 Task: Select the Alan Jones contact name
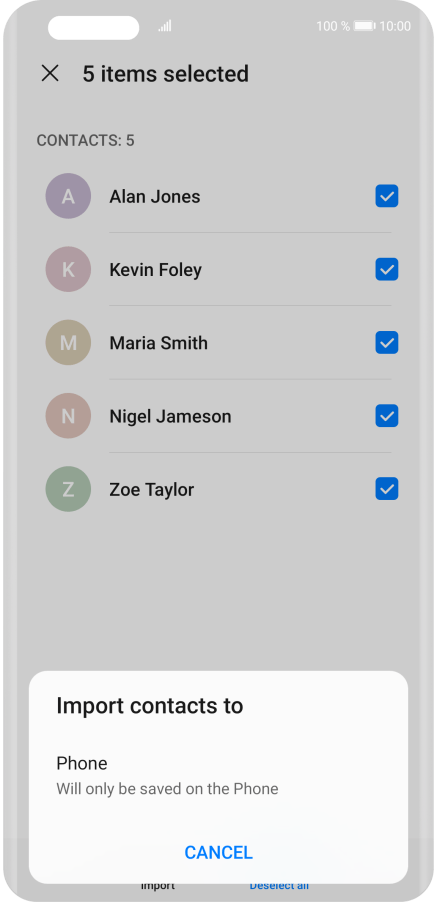pyautogui.click(x=155, y=197)
